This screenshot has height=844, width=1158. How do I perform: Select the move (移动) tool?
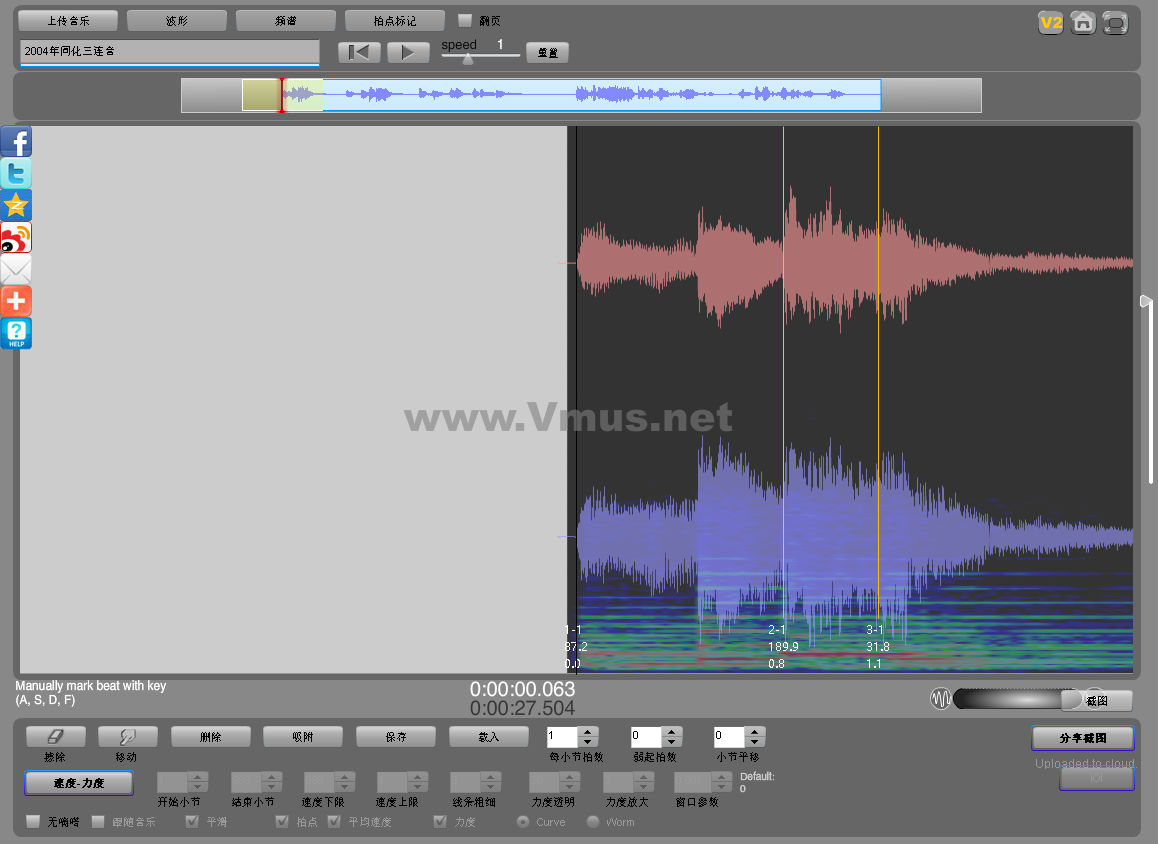(x=127, y=737)
